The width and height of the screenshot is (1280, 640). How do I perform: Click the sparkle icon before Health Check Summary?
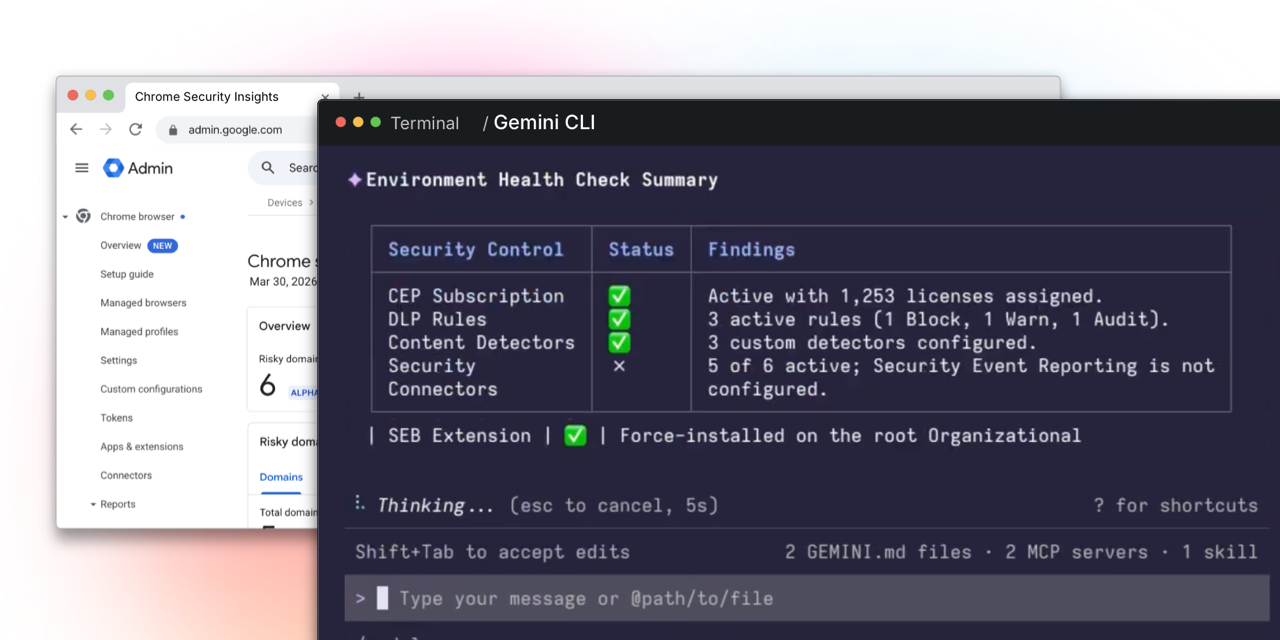tap(354, 180)
